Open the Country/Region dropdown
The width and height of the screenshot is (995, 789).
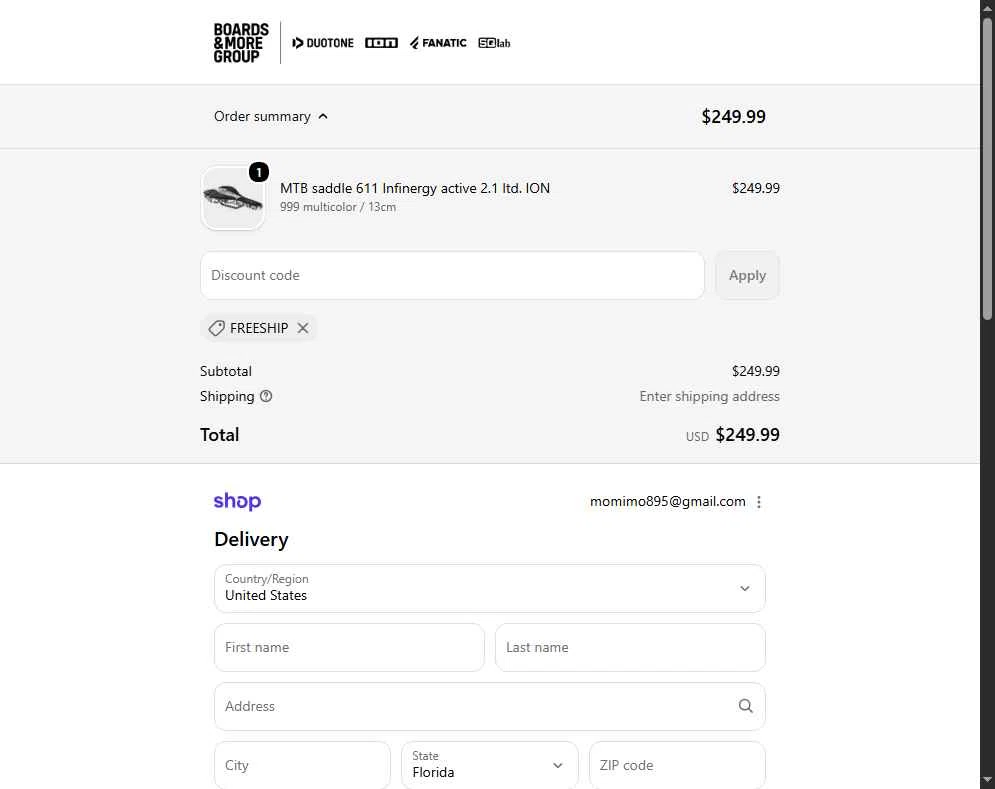pos(490,588)
